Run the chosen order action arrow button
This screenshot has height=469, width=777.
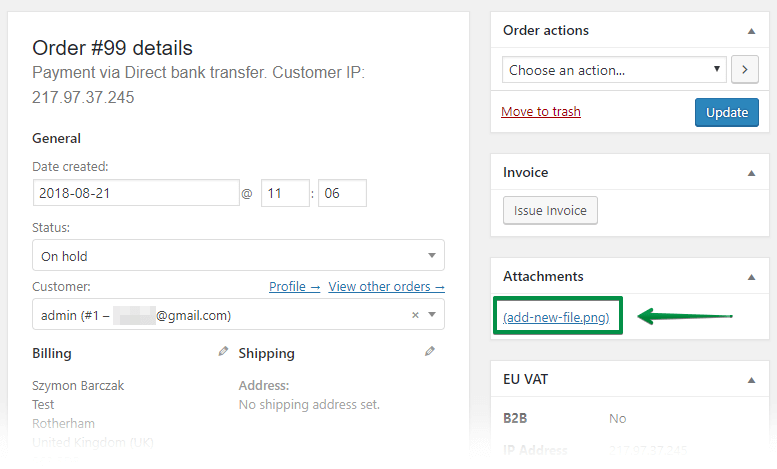(x=744, y=70)
